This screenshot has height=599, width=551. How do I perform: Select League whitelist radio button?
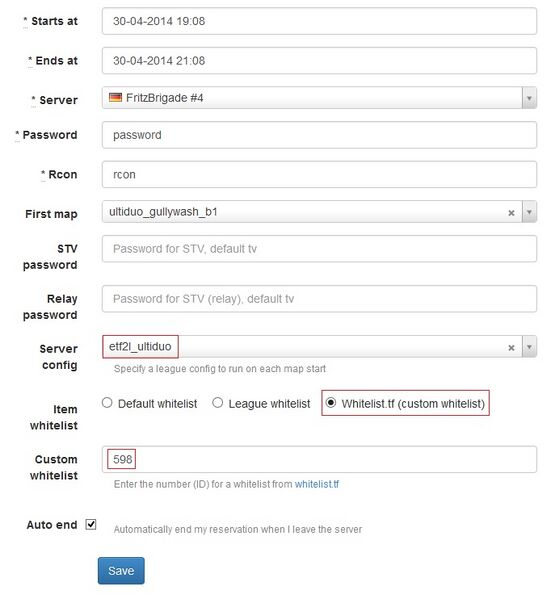click(x=217, y=403)
